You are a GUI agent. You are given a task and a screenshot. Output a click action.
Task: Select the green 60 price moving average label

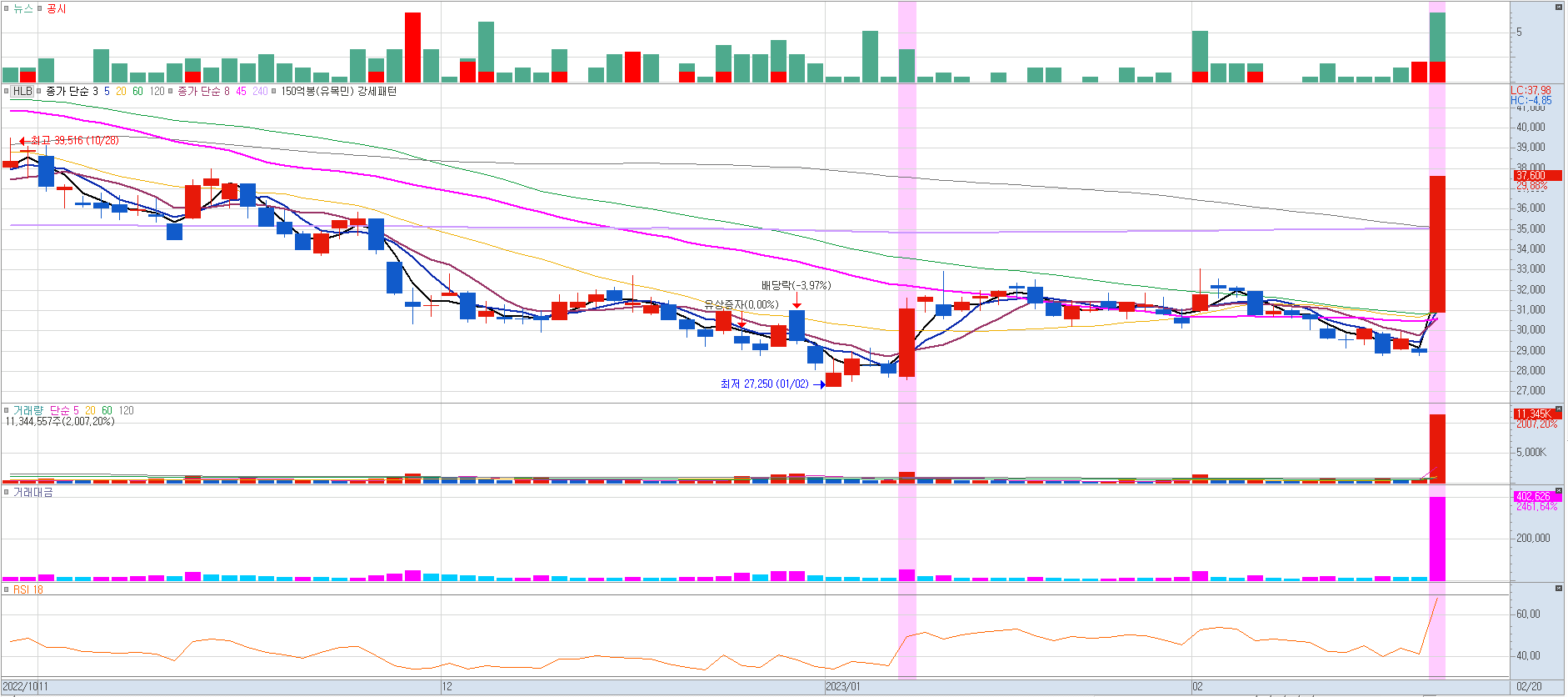[x=137, y=91]
